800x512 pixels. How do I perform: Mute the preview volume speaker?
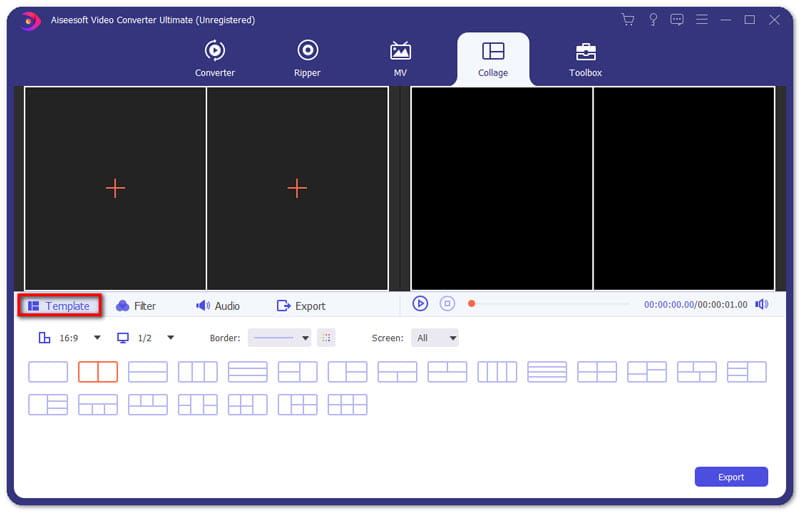tap(762, 304)
